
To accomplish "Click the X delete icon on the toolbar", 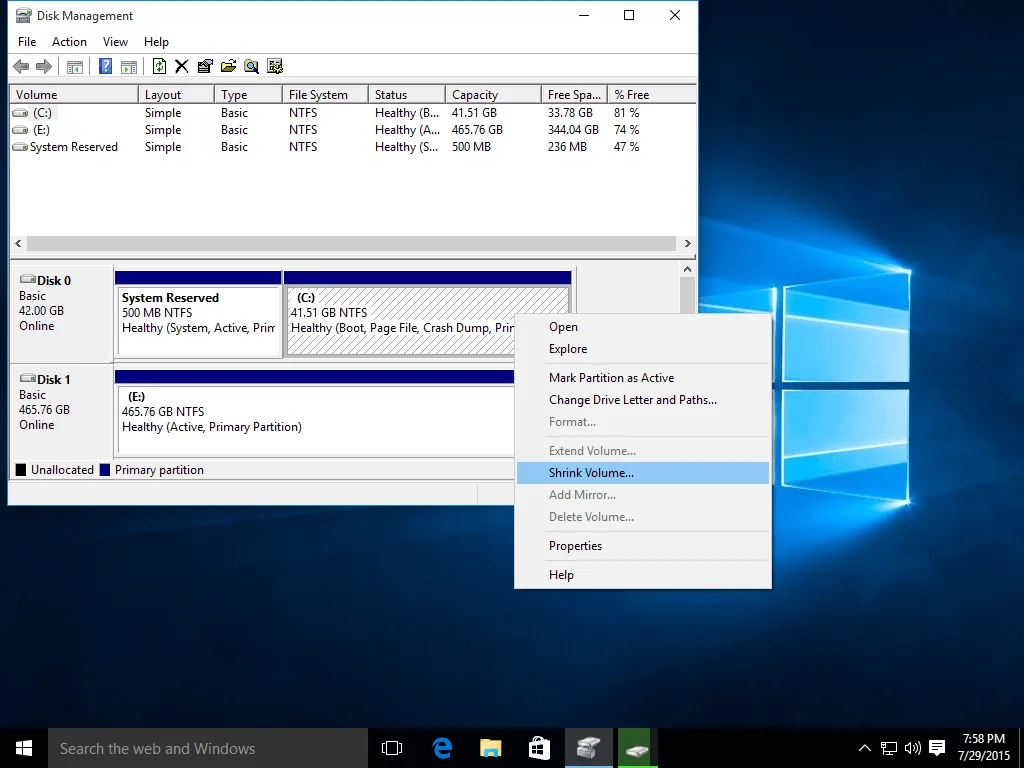I will [x=182, y=66].
